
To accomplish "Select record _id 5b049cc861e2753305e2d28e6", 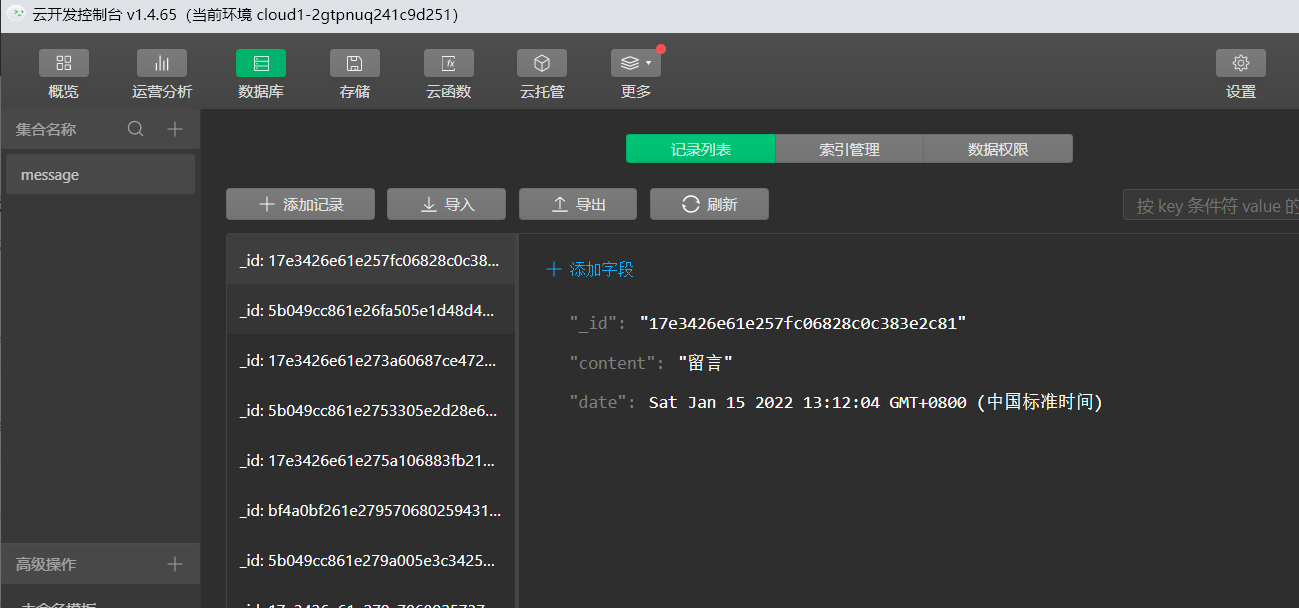I will pos(371,410).
